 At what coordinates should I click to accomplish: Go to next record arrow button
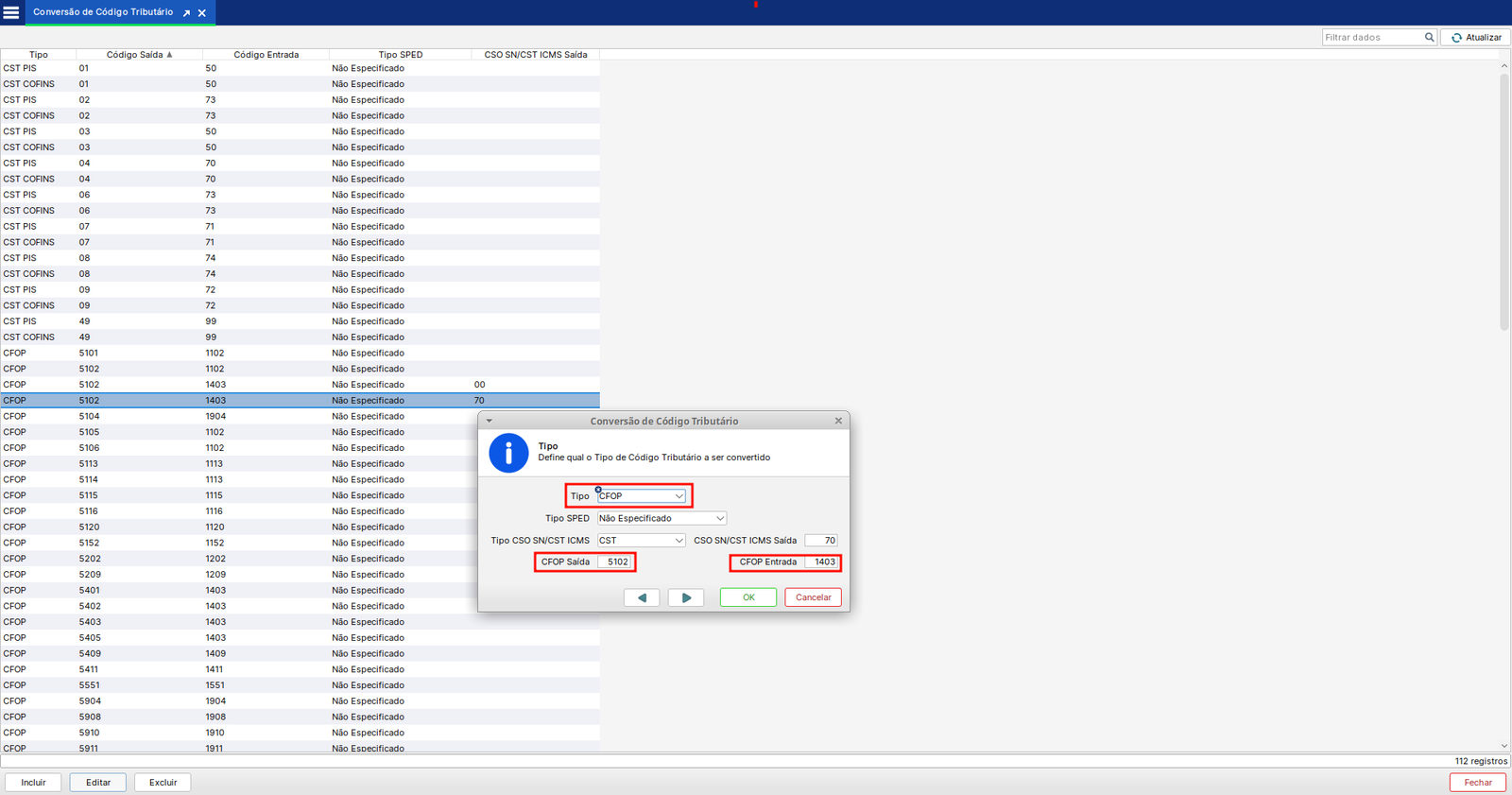point(686,597)
